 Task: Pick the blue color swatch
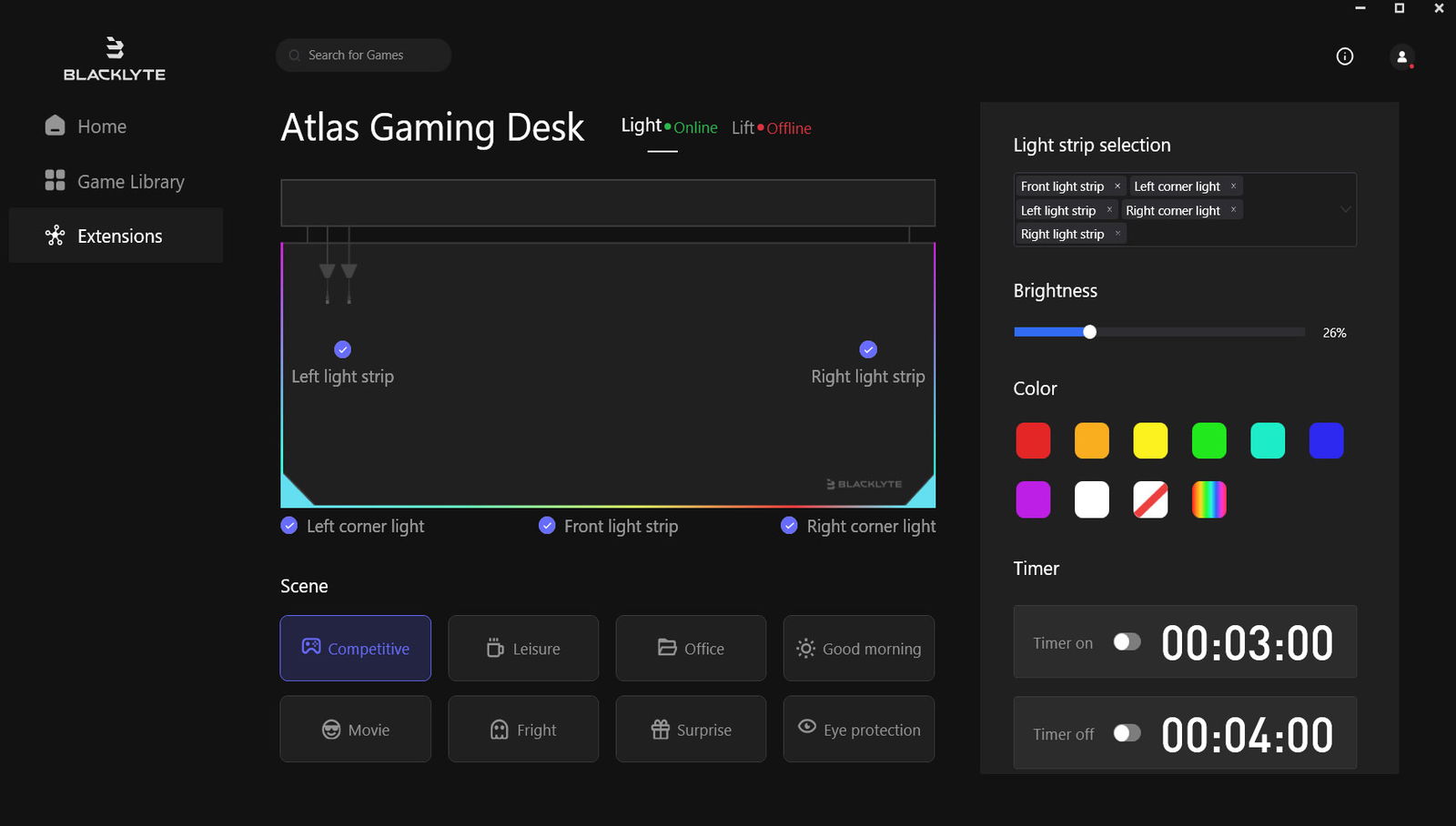(1326, 440)
